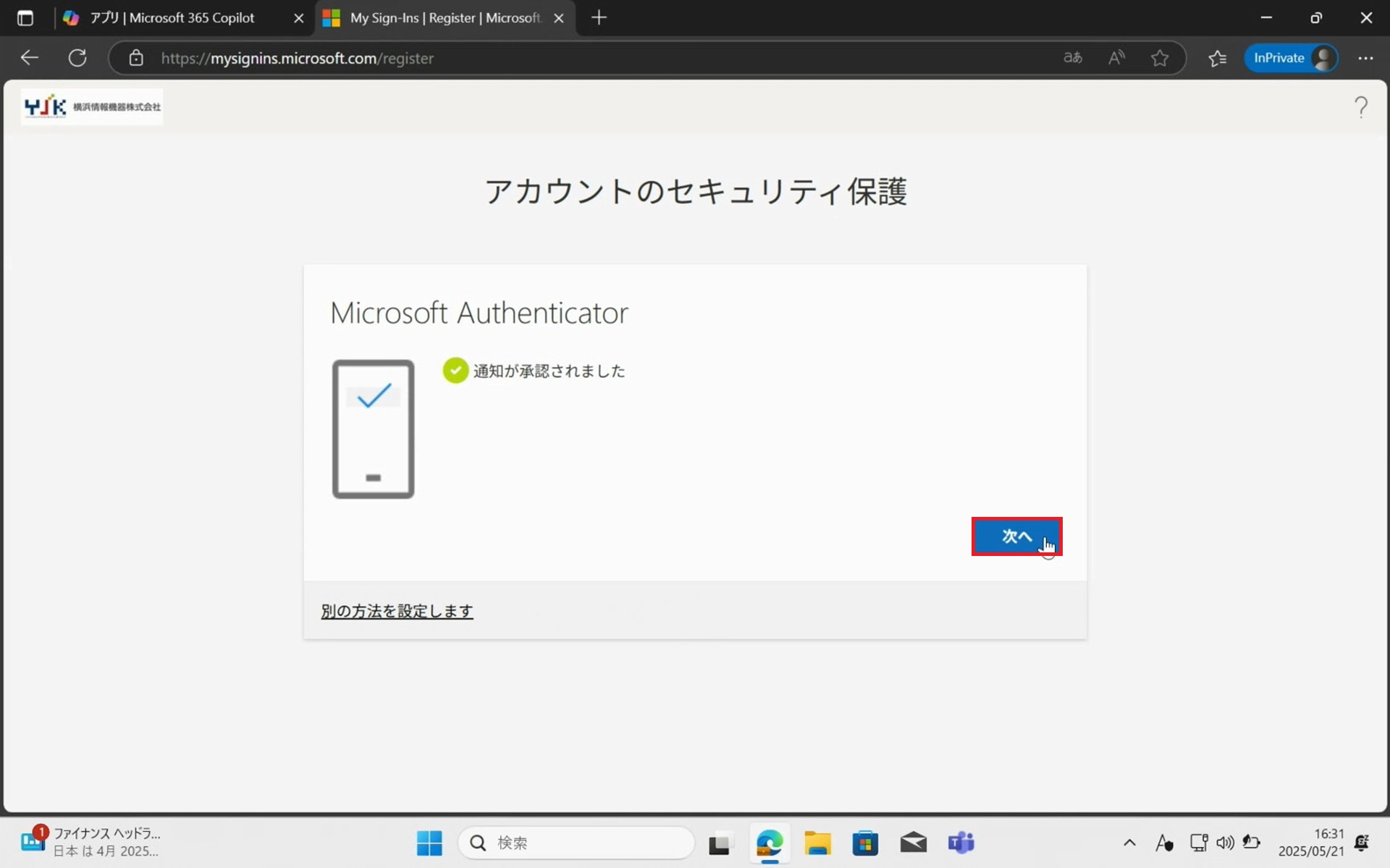Reload the page with refresh icon
Image resolution: width=1390 pixels, height=868 pixels.
click(77, 58)
